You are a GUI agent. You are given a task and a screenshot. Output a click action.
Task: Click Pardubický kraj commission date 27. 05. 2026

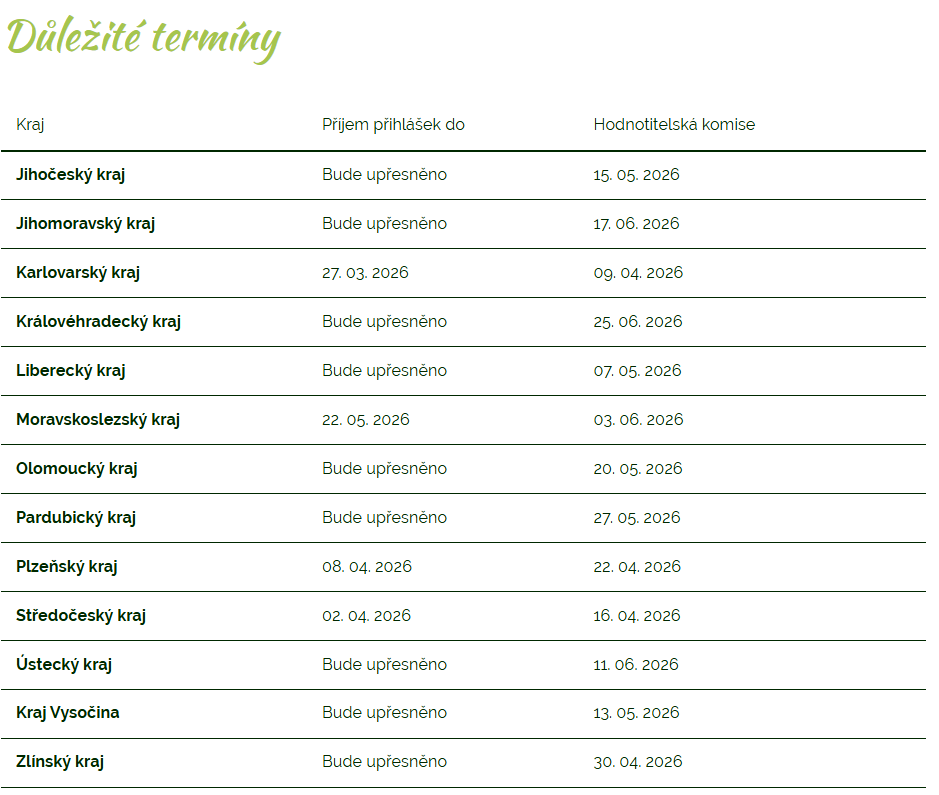(637, 518)
